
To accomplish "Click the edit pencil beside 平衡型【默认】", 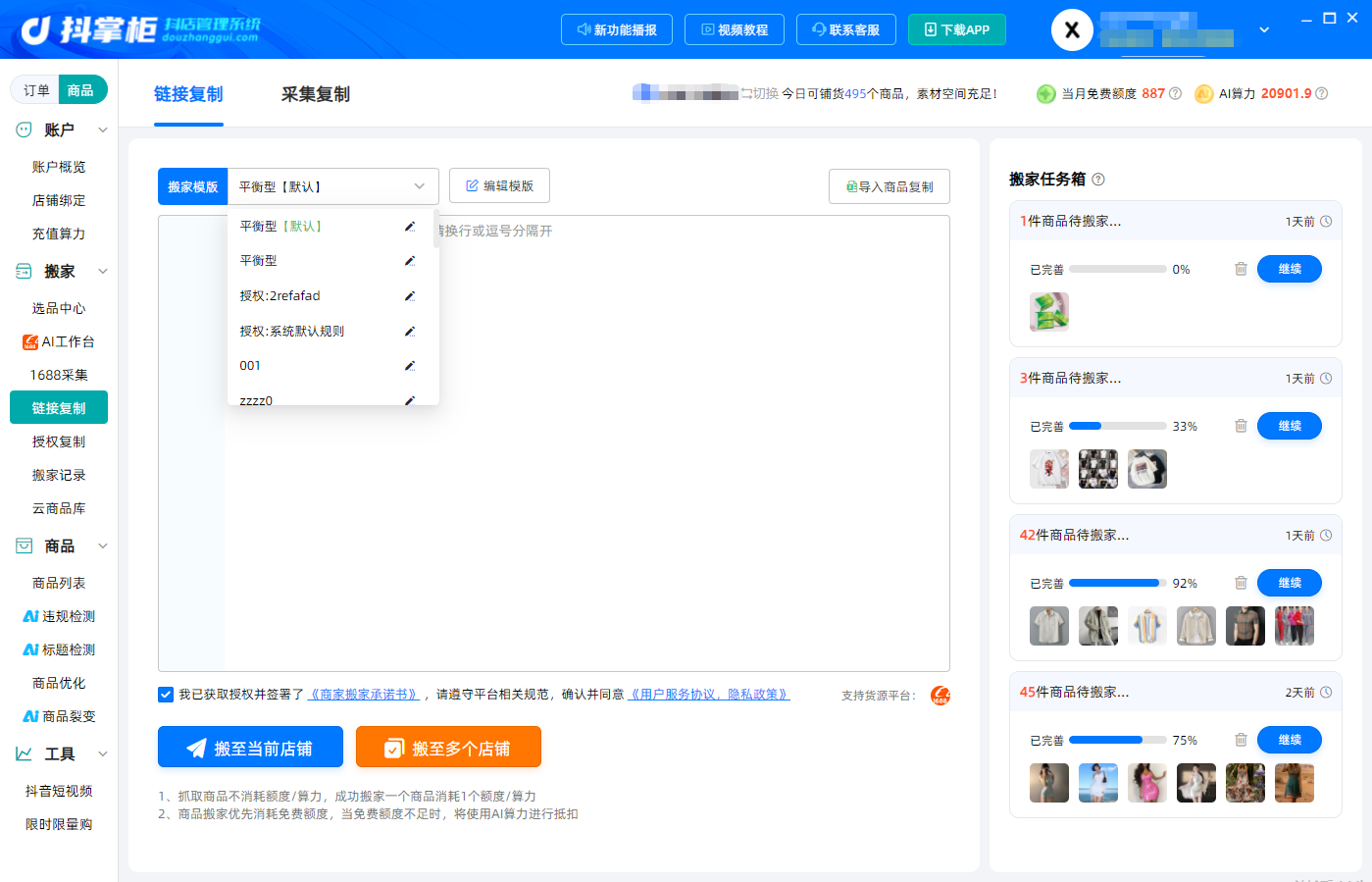I will click(410, 227).
